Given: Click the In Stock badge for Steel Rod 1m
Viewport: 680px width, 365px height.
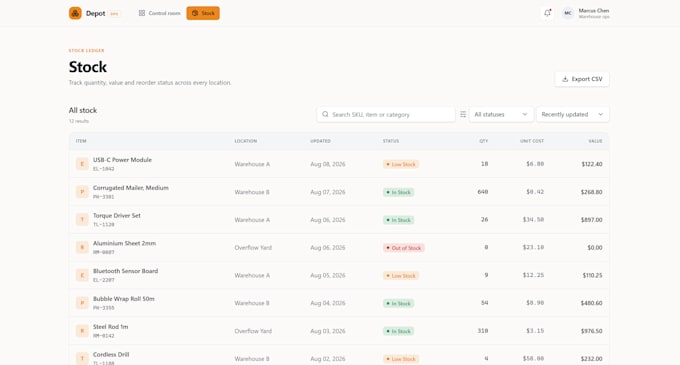Looking at the screenshot, I should coord(399,331).
